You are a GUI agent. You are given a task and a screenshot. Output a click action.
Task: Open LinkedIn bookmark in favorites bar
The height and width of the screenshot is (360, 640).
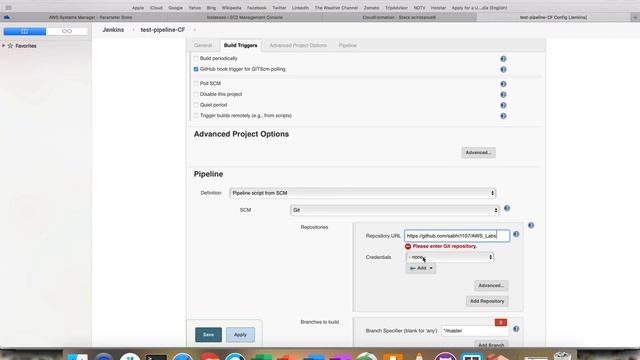[300, 8]
